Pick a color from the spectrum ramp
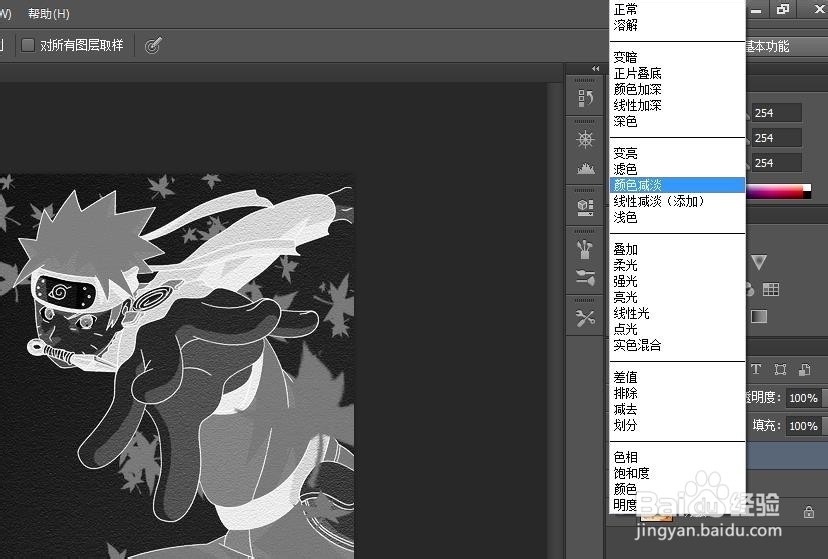Viewport: 828px width, 559px height. pyautogui.click(x=778, y=191)
